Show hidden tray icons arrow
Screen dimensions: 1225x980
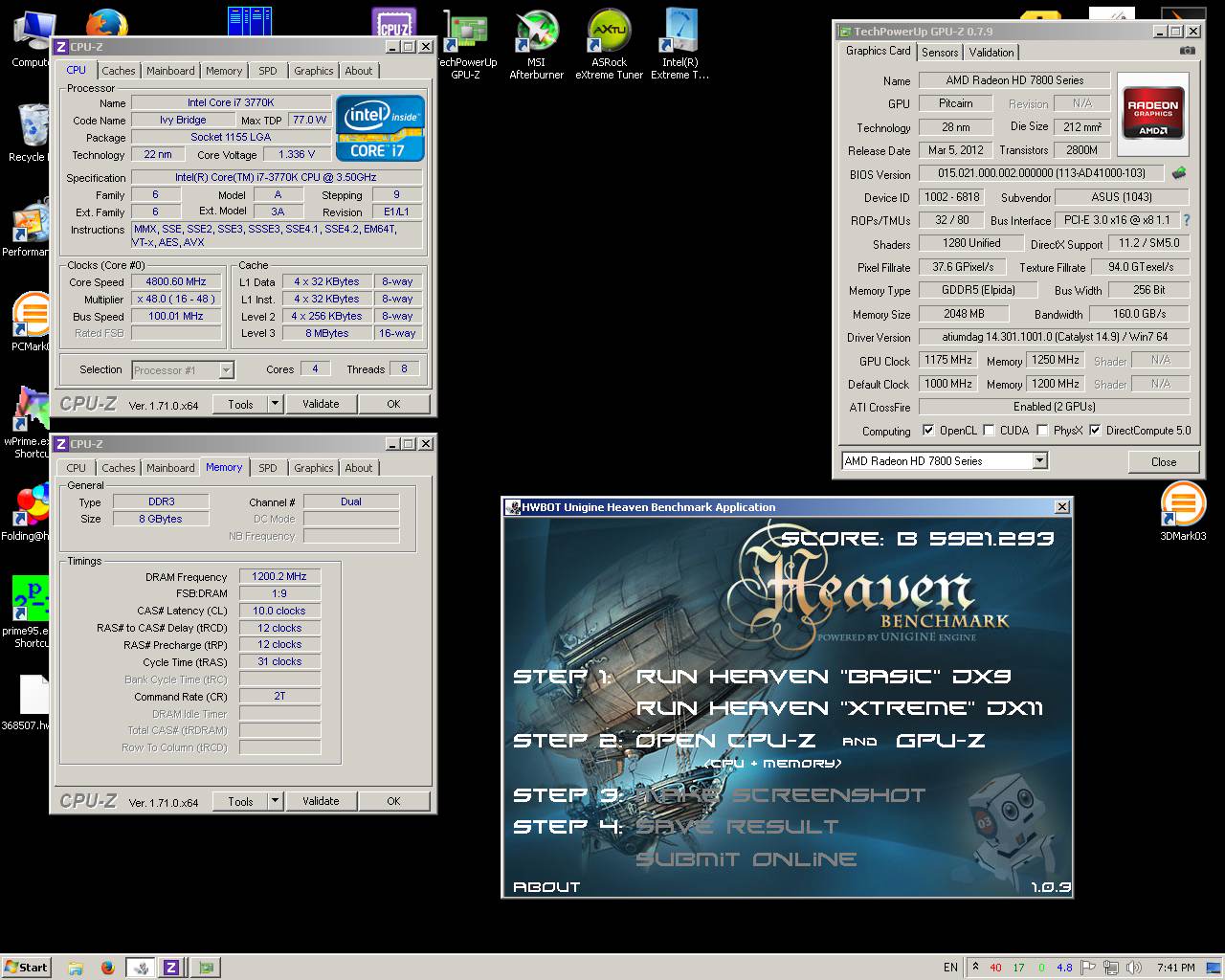(974, 968)
